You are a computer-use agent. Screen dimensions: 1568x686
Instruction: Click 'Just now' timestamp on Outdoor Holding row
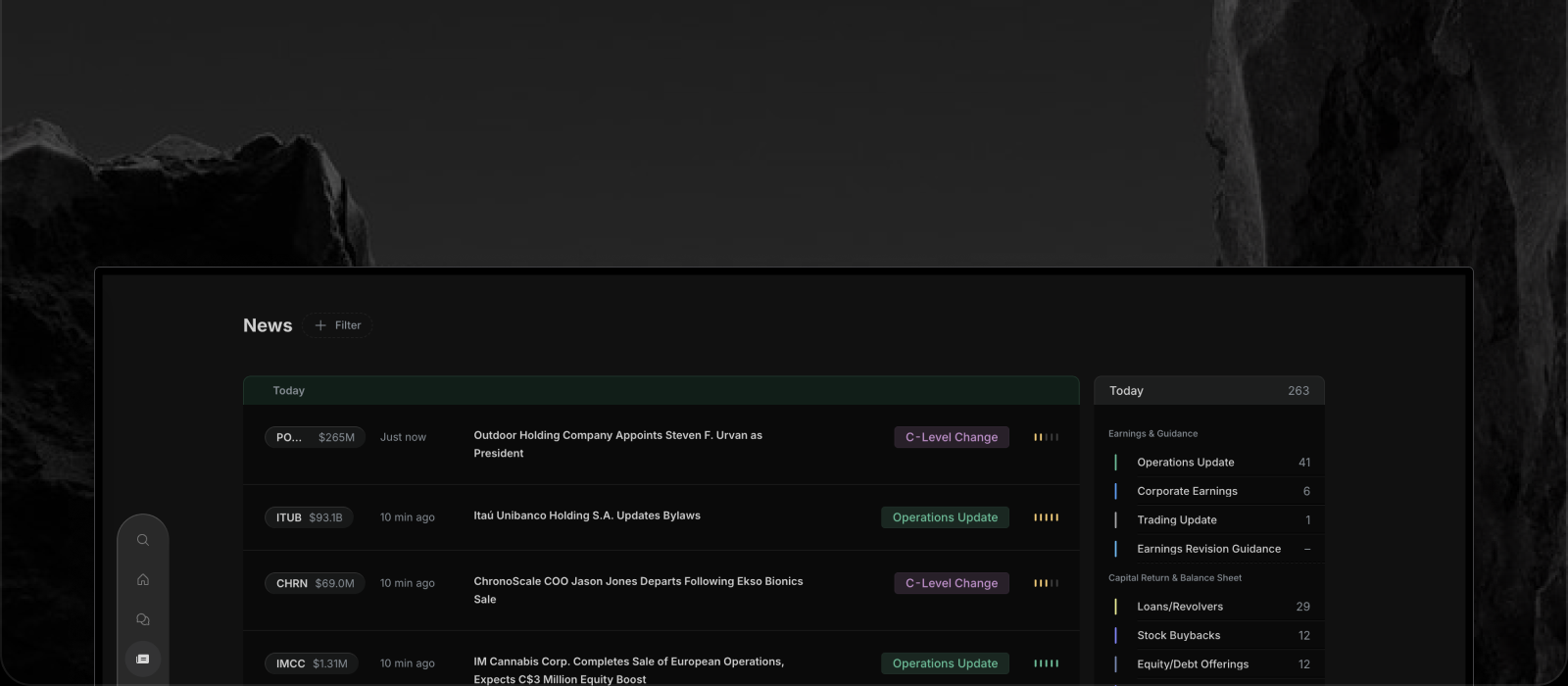coord(403,437)
